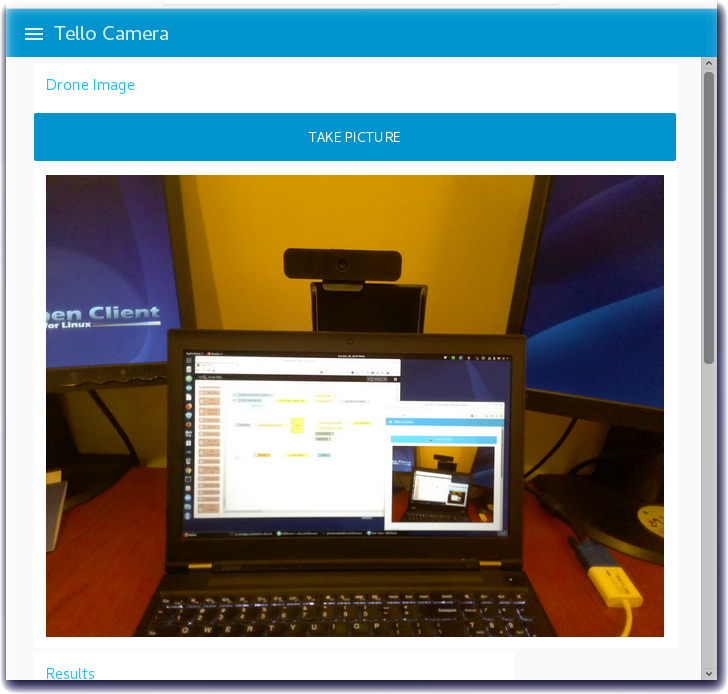Viewport: 728px width, 694px height.
Task: Open the hamburger navigation menu
Action: pyautogui.click(x=34, y=34)
